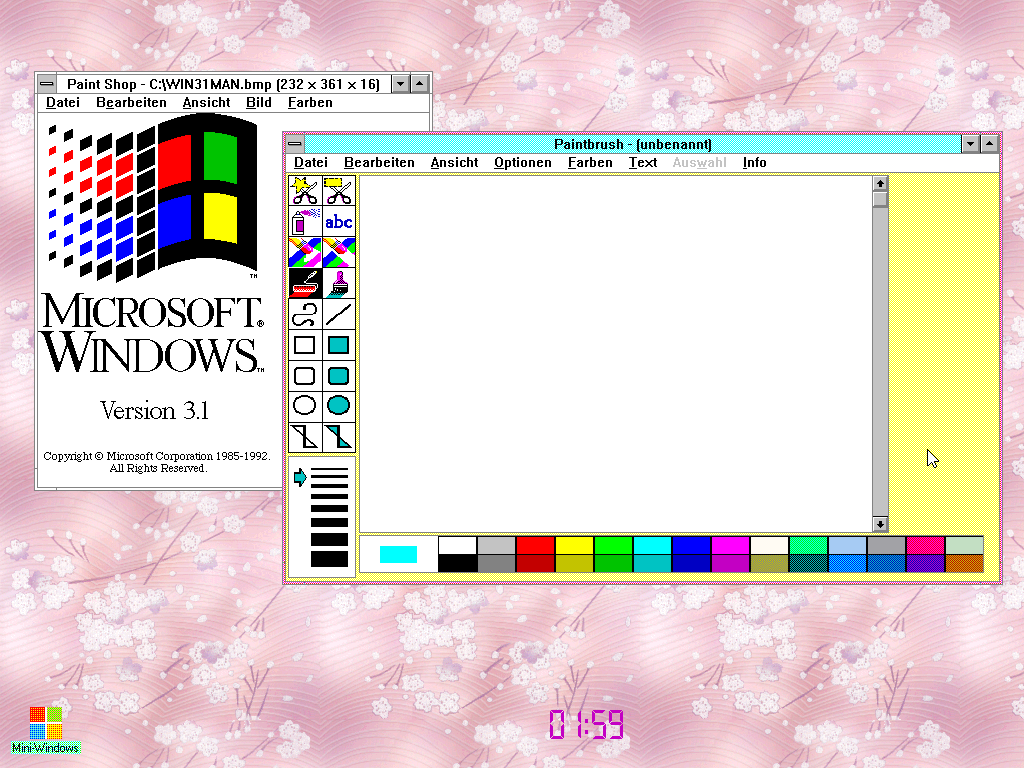This screenshot has height=768, width=1024.
Task: Click the Mini-Windows desktop icon
Action: [46, 730]
